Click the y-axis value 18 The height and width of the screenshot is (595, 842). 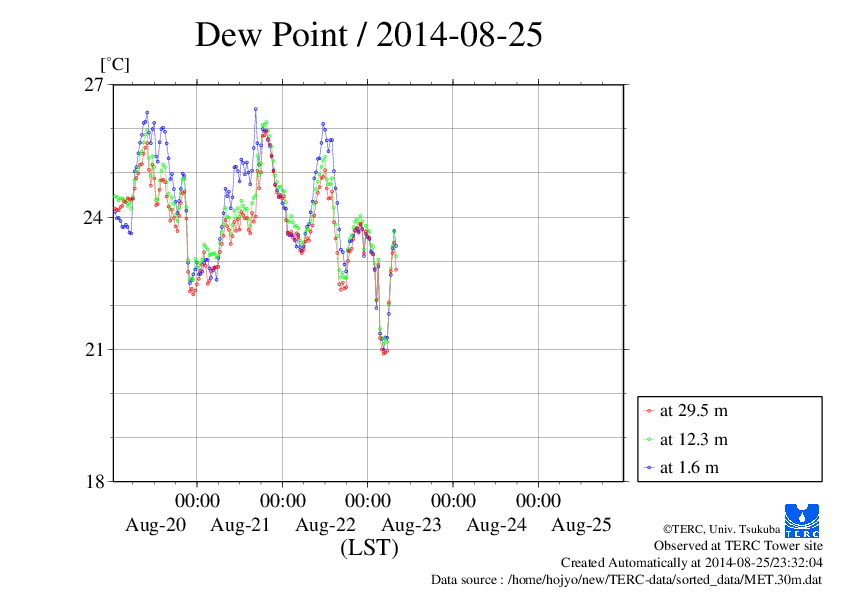click(x=94, y=482)
